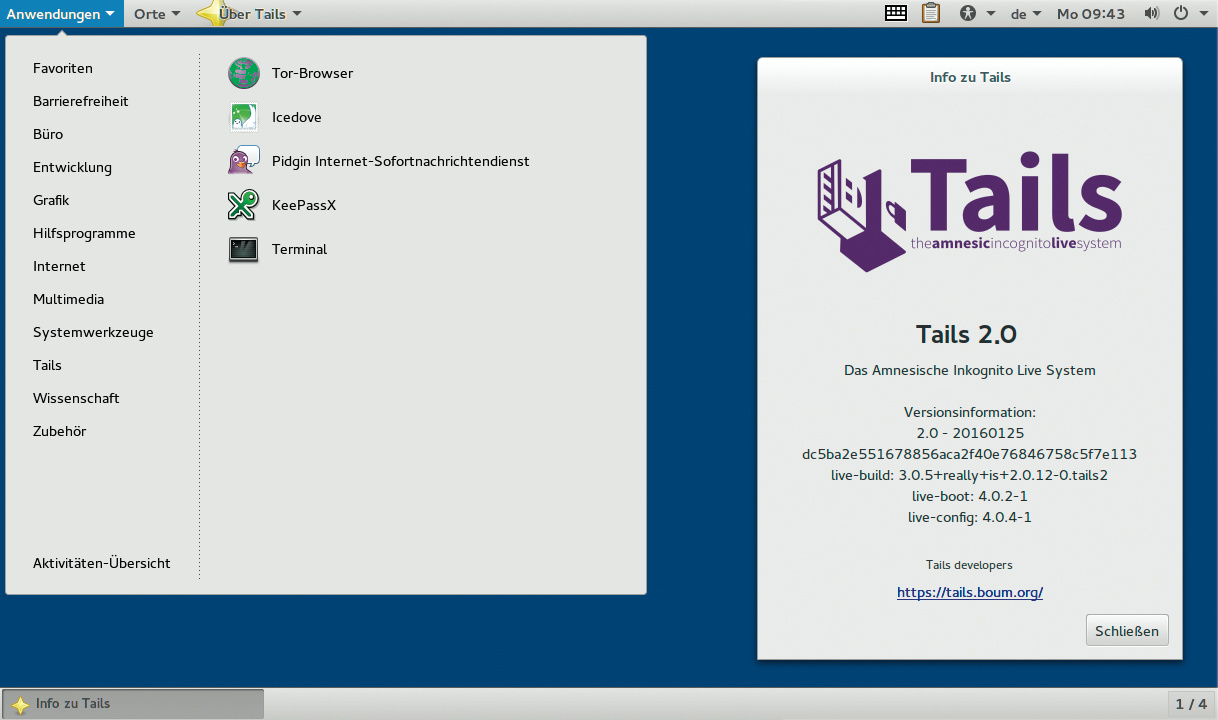The image size is (1218, 720).
Task: Open Aktivitäten-Übersicht
Action: (x=102, y=563)
